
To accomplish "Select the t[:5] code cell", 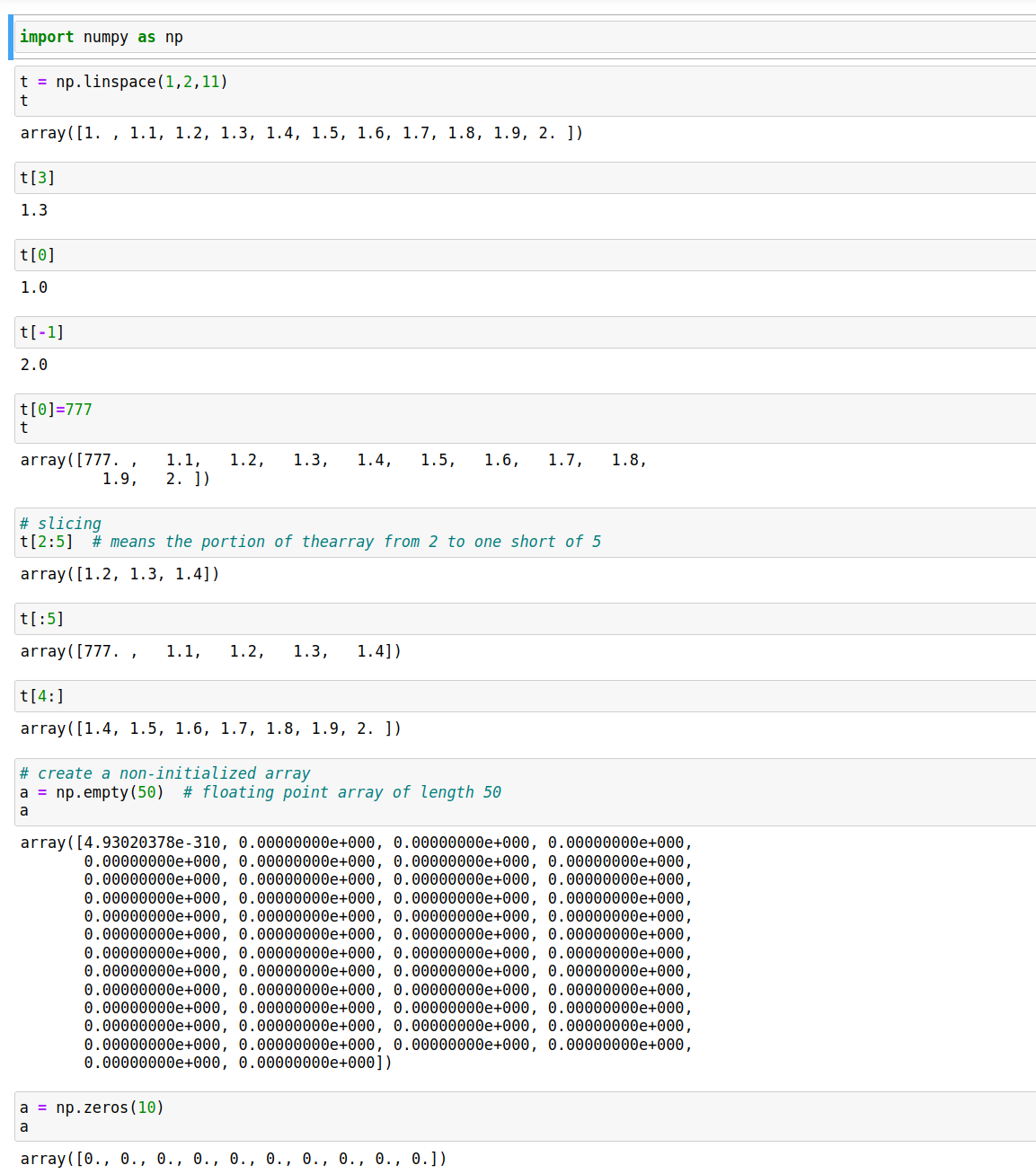I will tap(526, 619).
